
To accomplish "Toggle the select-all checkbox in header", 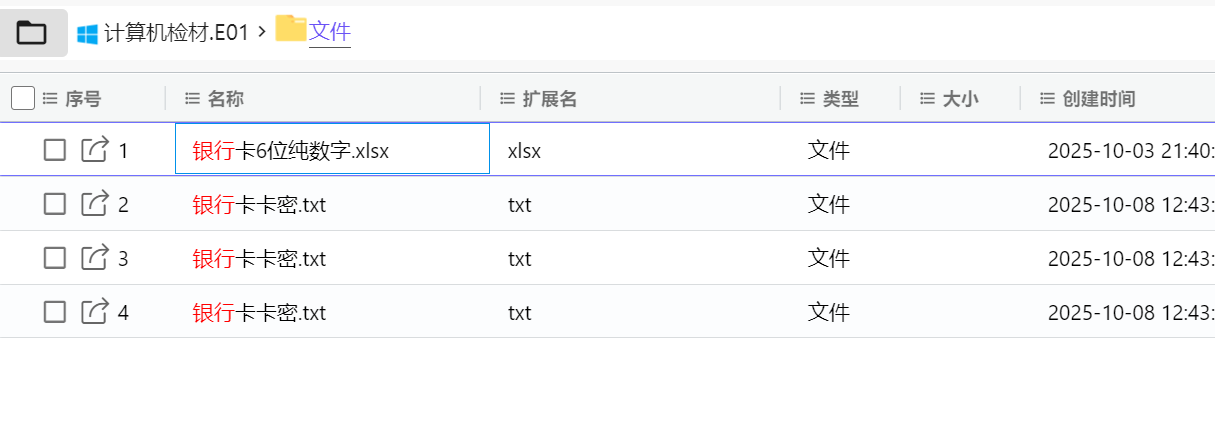I will tap(23, 98).
